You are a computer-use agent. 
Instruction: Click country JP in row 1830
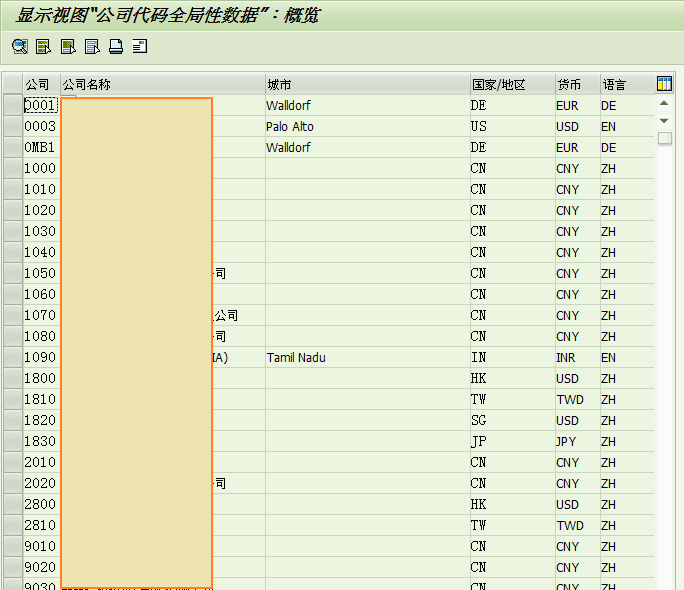coord(479,441)
